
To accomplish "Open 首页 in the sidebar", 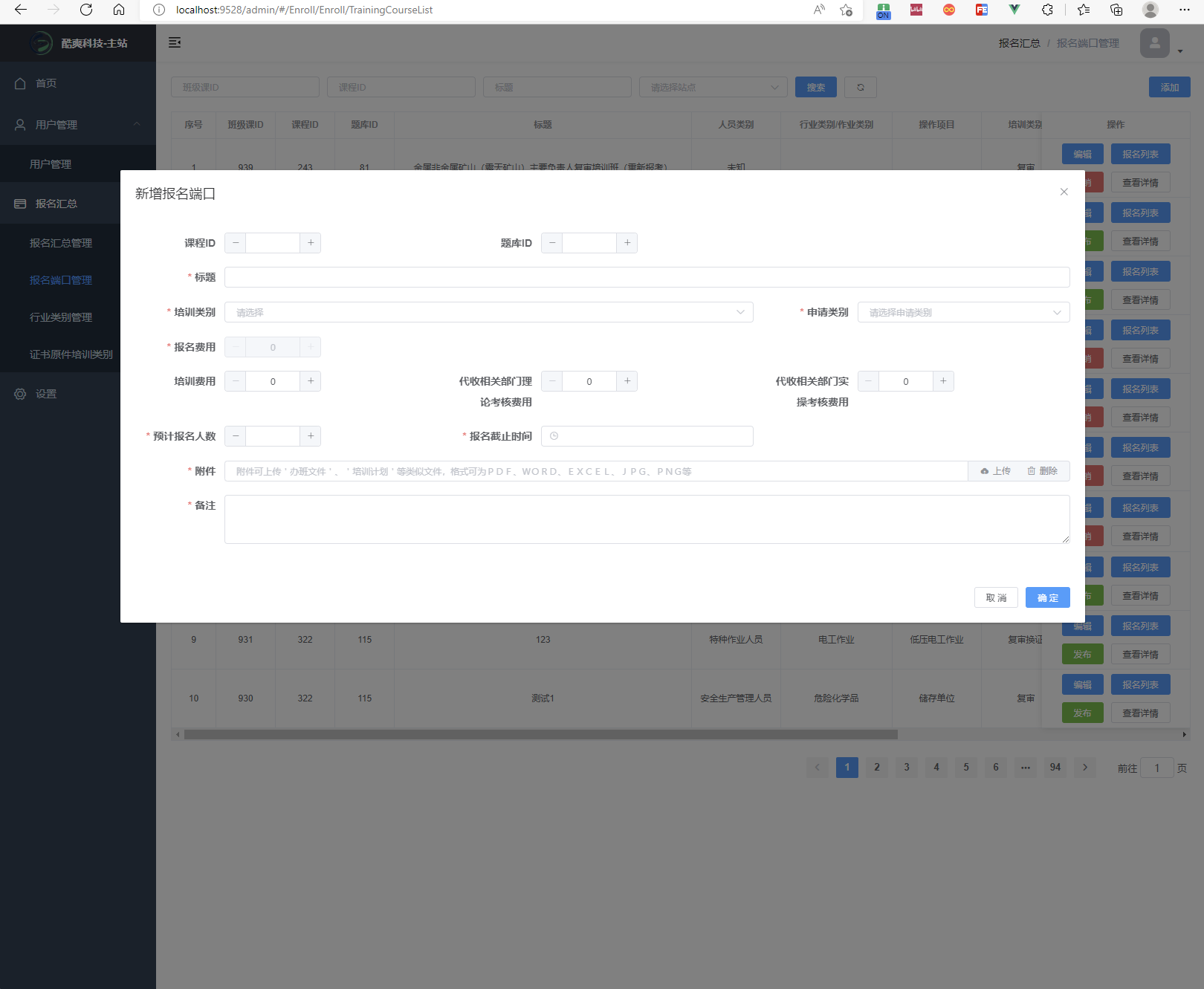I will point(78,83).
